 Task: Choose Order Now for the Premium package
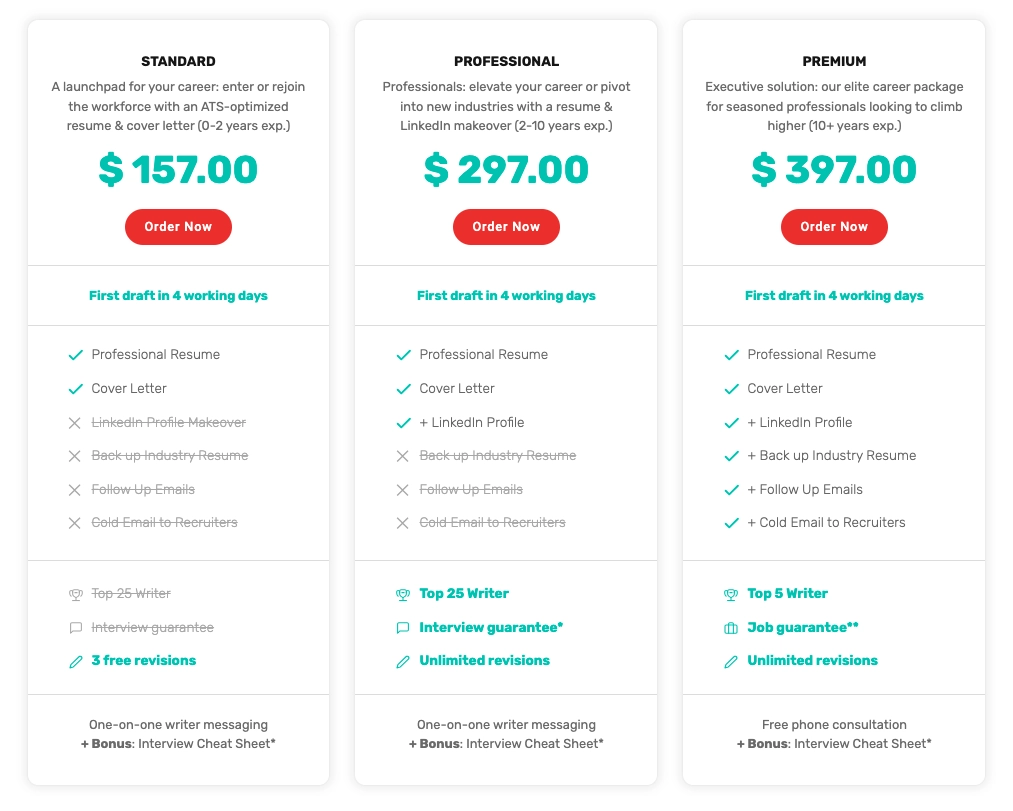(x=834, y=227)
